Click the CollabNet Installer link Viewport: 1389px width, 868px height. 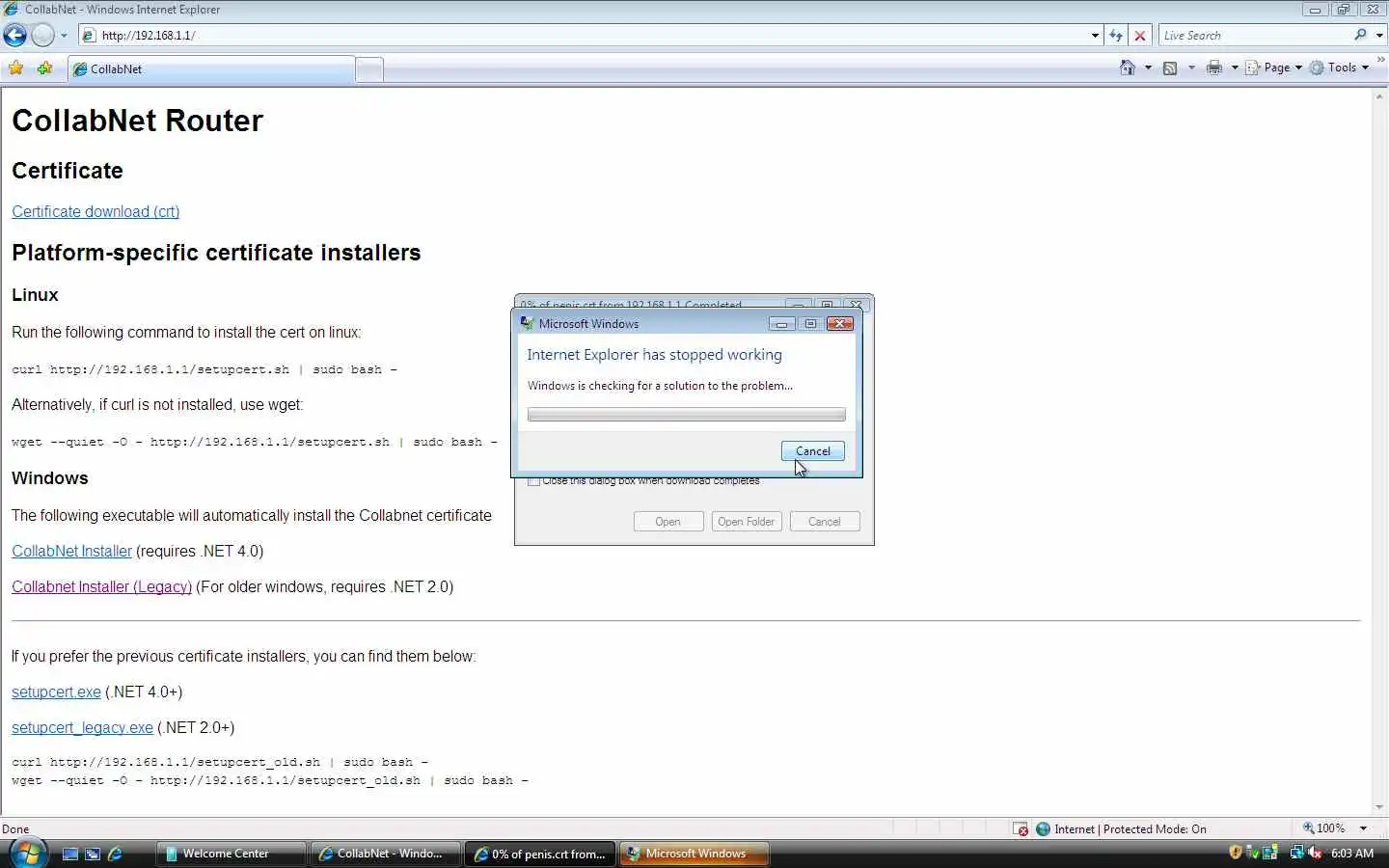(x=71, y=552)
